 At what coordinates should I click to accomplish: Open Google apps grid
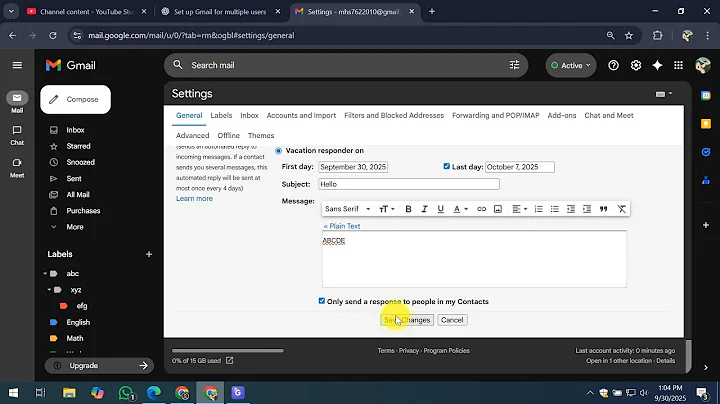tap(678, 65)
